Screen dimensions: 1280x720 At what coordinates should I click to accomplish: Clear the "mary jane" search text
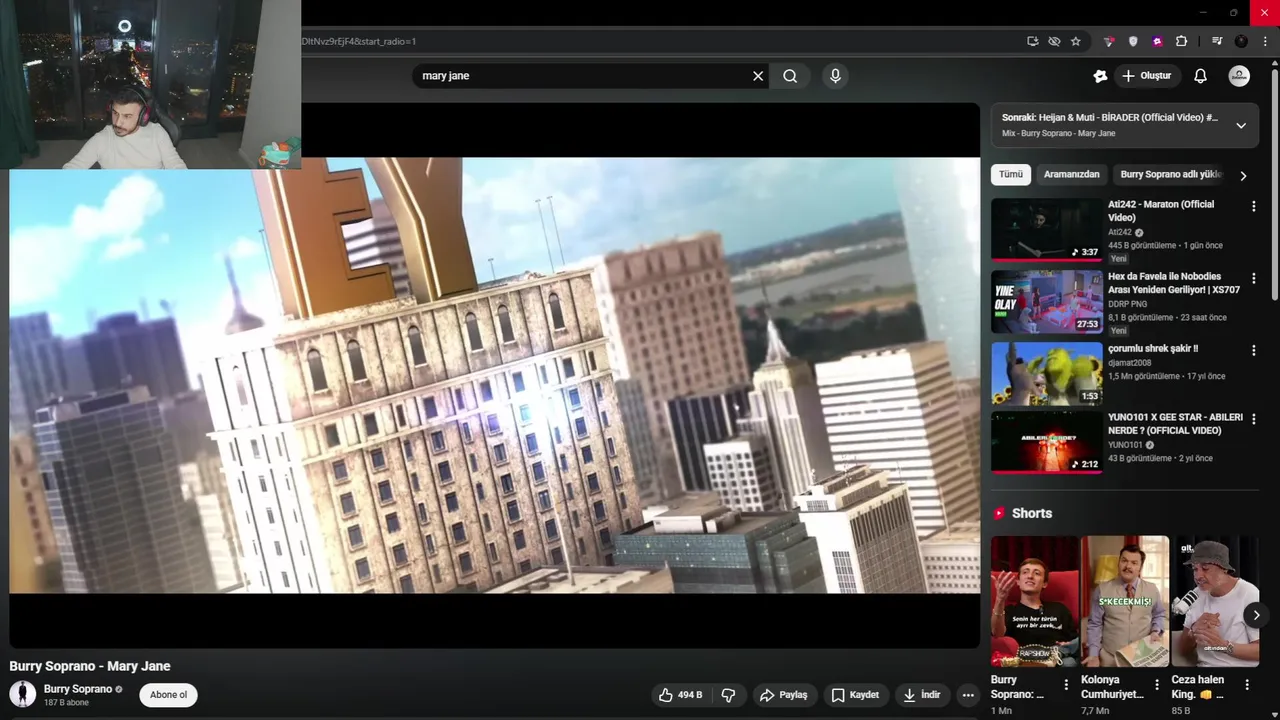758,76
